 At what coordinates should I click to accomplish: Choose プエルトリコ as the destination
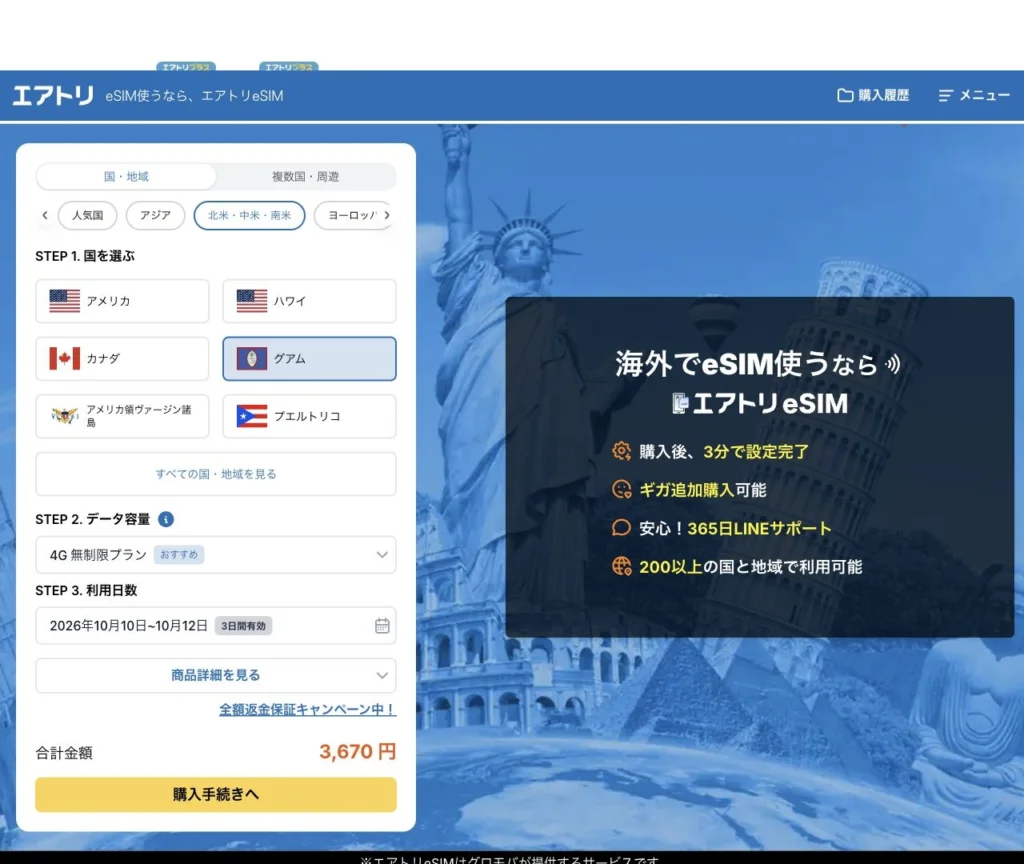(x=310, y=416)
